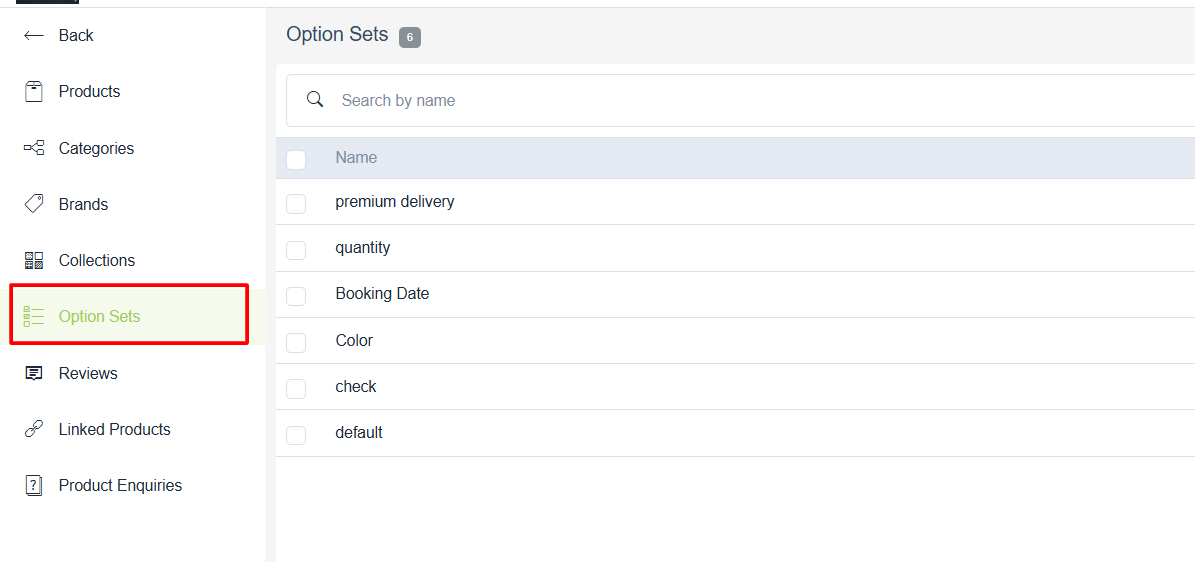Screen dimensions: 1195x562
Task: Click the Product Enquiries question icon
Action: coord(34,486)
